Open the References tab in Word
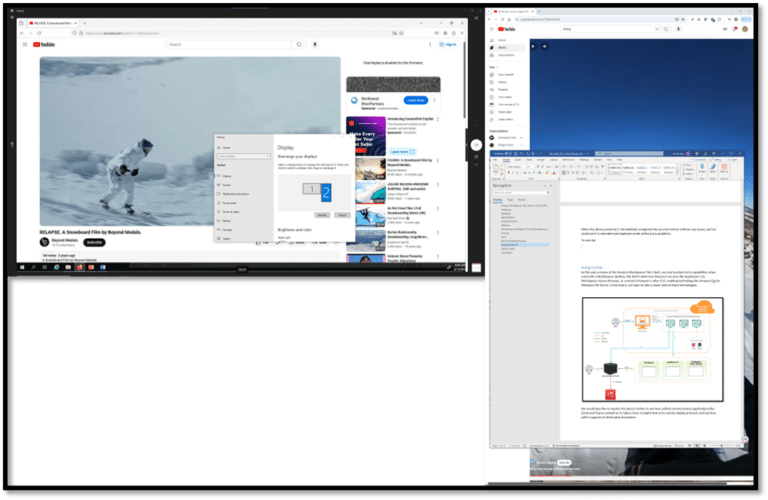 (568, 160)
